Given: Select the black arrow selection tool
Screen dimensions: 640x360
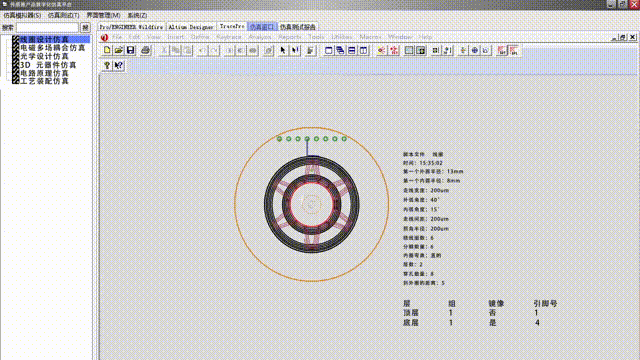Looking at the screenshot, I should [283, 50].
